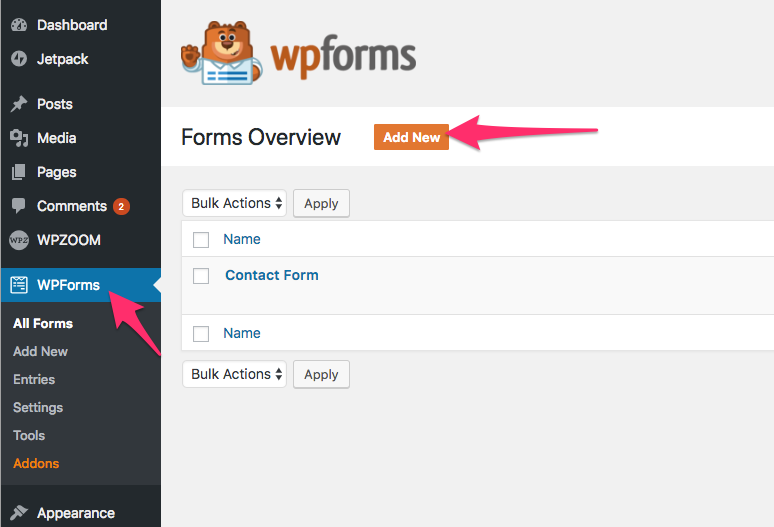Open the Tools submenu item
The height and width of the screenshot is (527, 774).
point(29,435)
